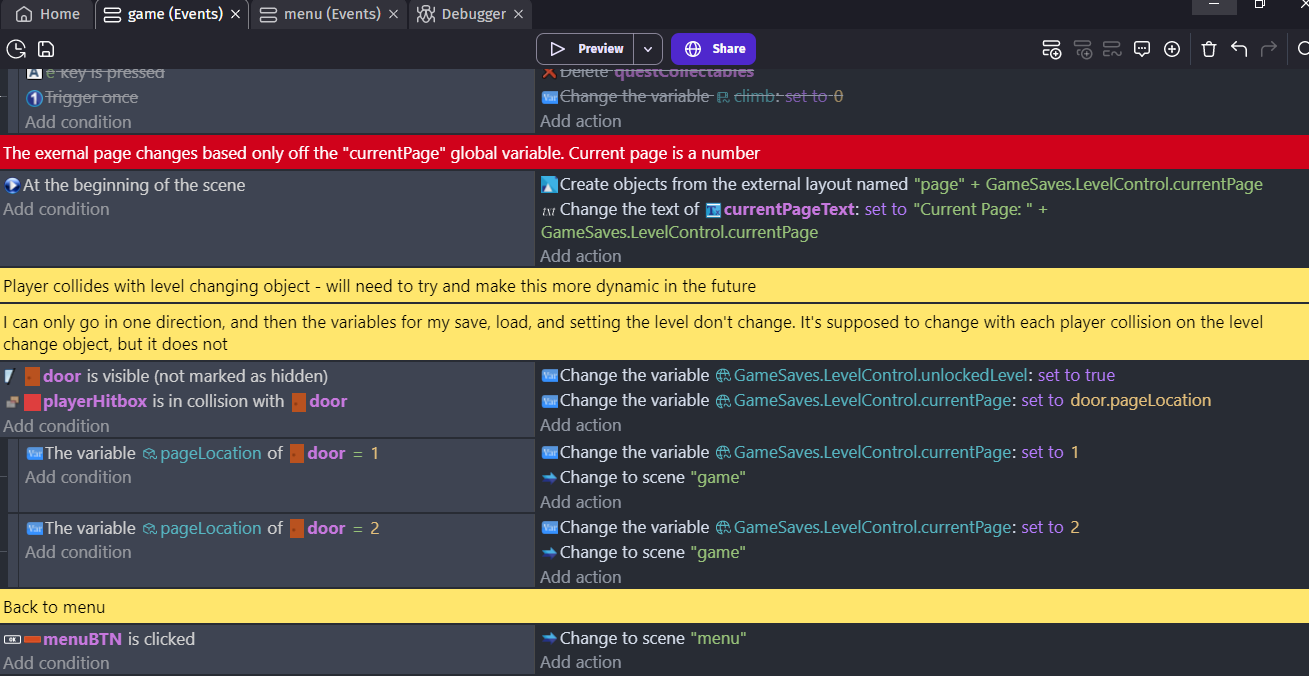Click the 'unlockedLevel: set to true' action

(827, 375)
